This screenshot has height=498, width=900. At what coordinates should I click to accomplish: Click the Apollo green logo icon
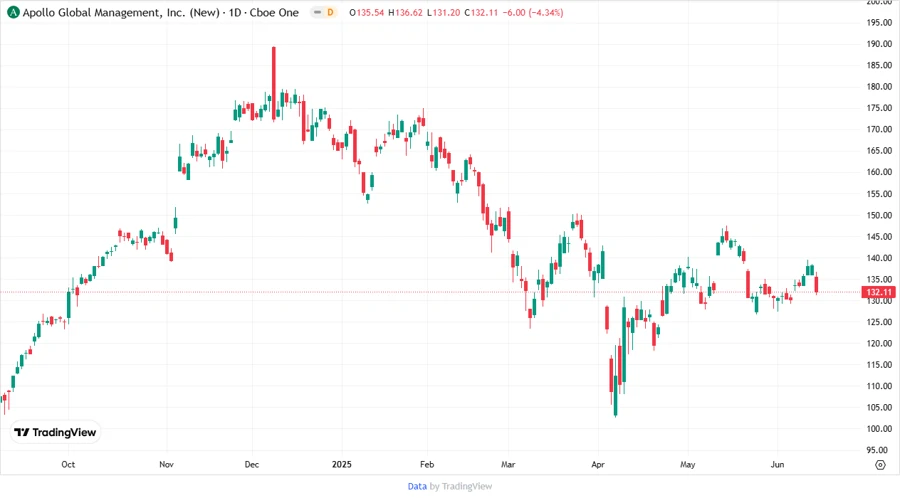point(13,12)
